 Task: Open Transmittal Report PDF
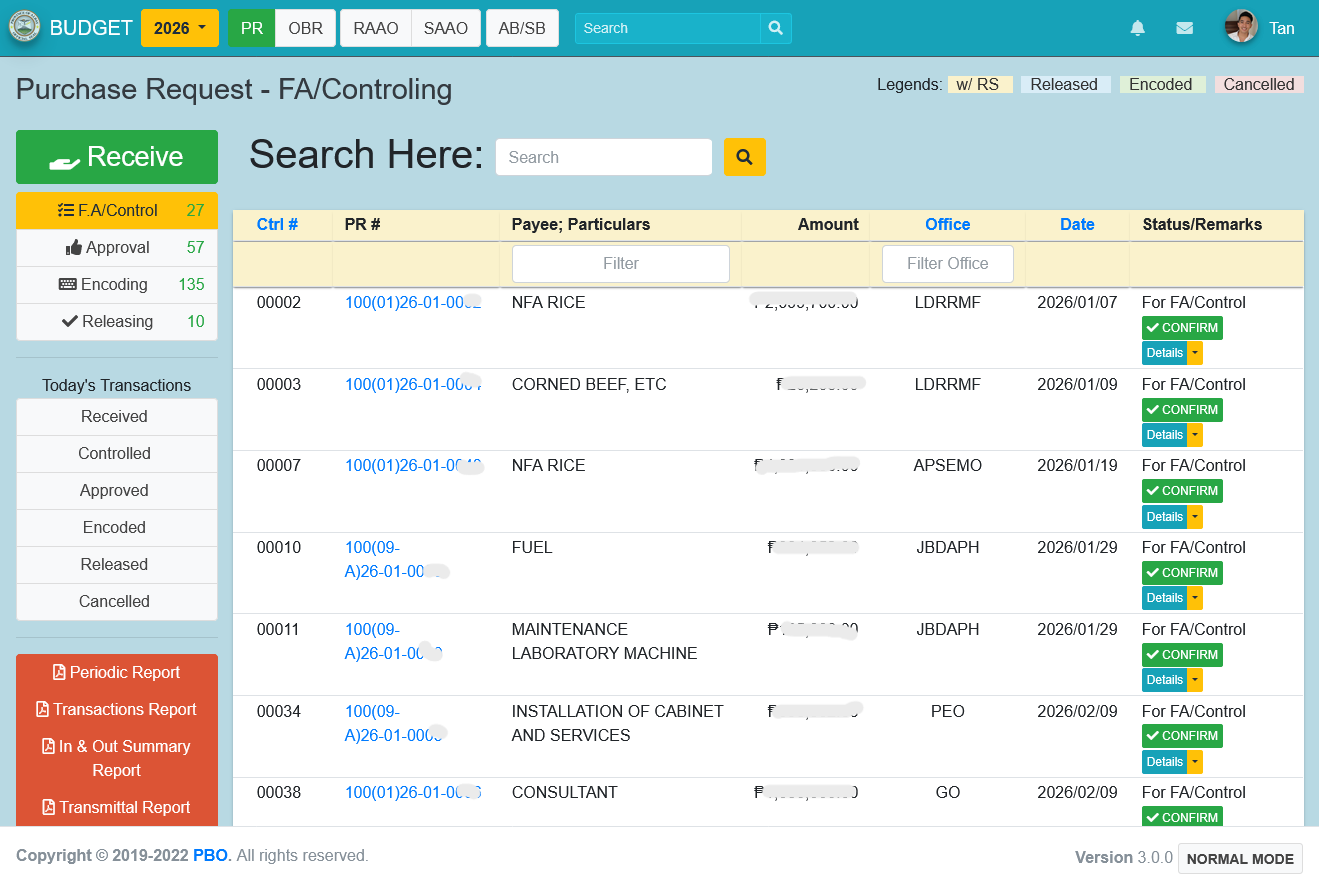point(117,807)
